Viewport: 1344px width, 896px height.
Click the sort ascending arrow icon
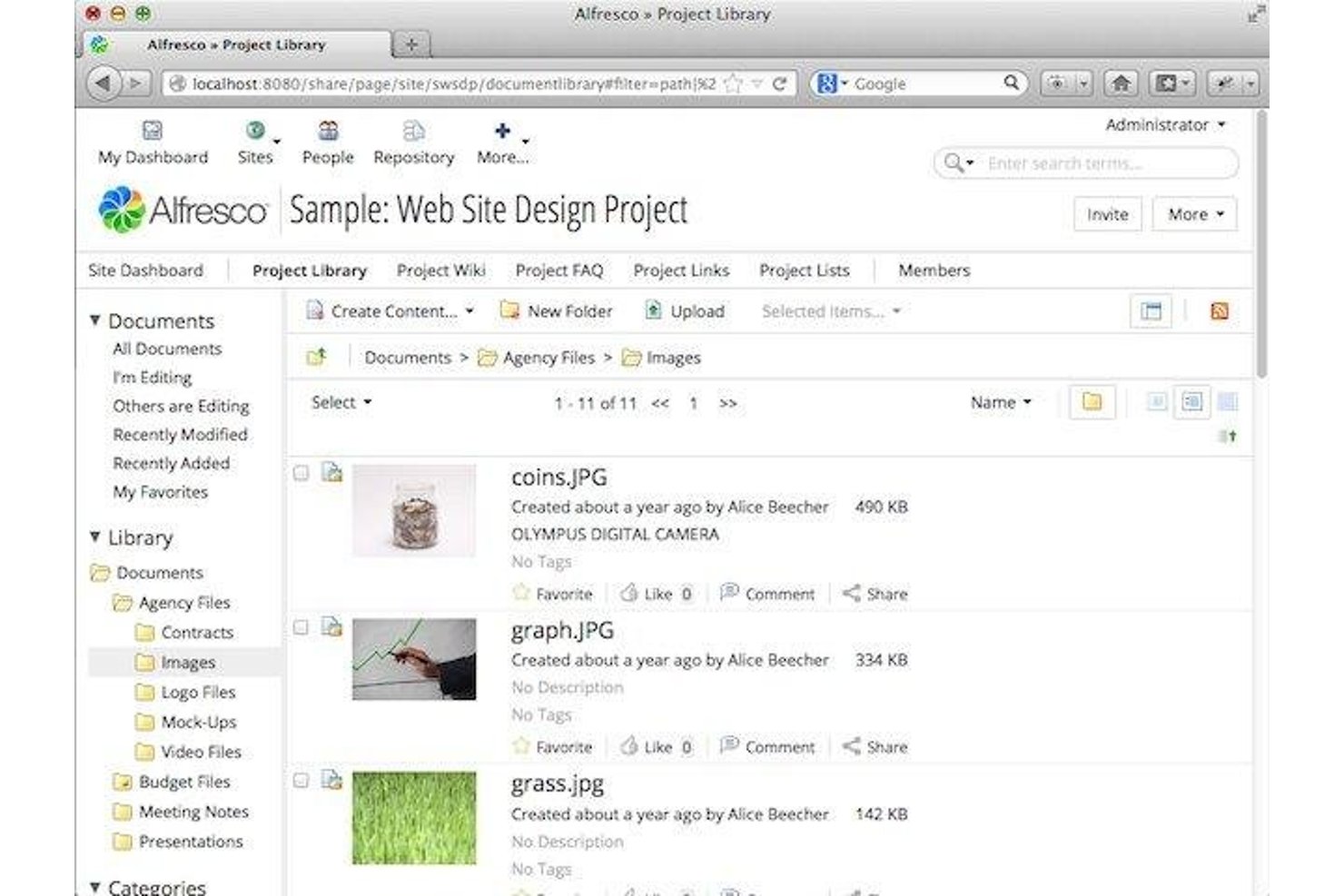[x=1228, y=437]
